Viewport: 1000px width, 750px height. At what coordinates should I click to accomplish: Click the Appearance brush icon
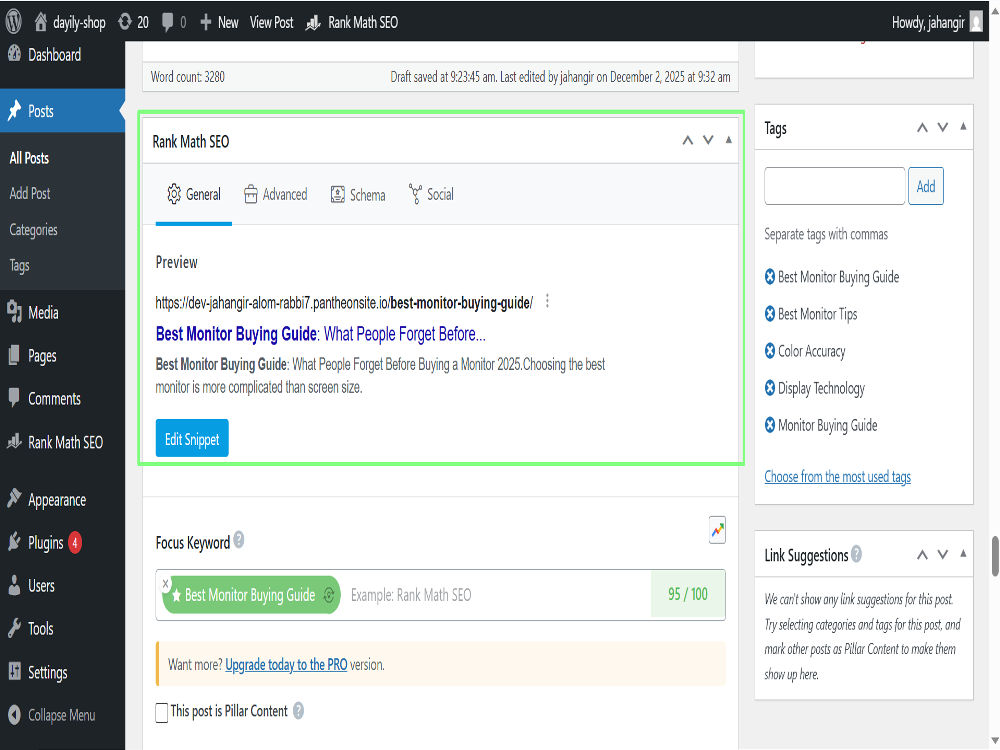tap(14, 498)
